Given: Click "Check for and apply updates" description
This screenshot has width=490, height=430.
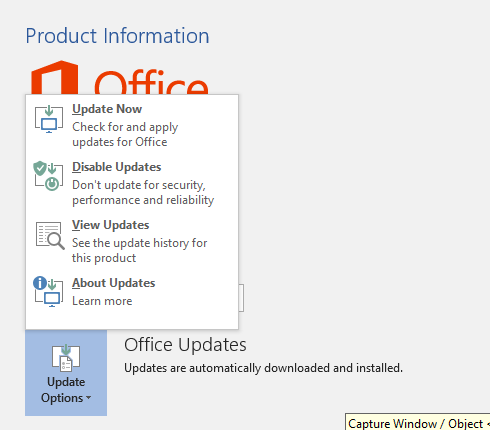Looking at the screenshot, I should coord(125,134).
